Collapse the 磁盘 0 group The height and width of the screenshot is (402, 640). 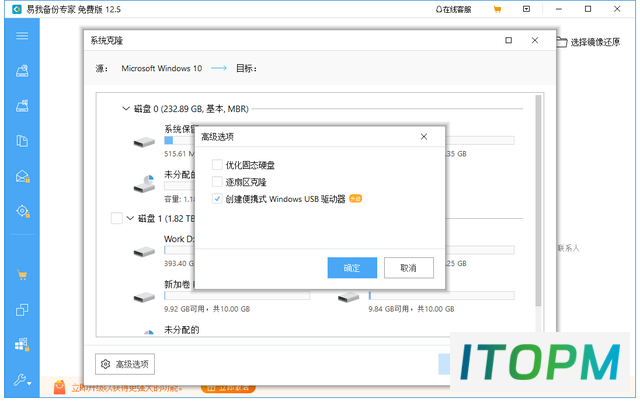point(126,109)
